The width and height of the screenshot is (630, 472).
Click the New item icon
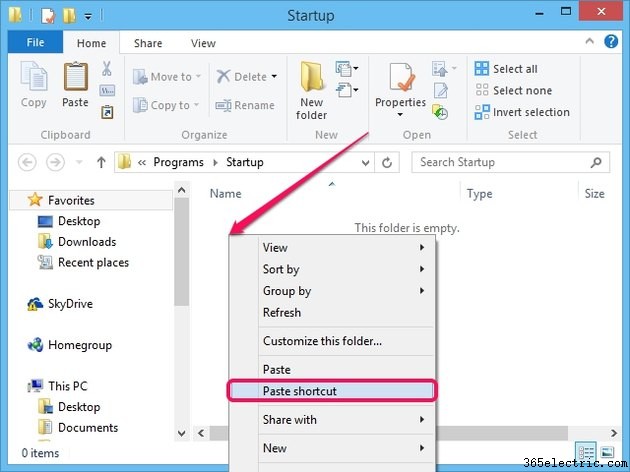pos(346,69)
